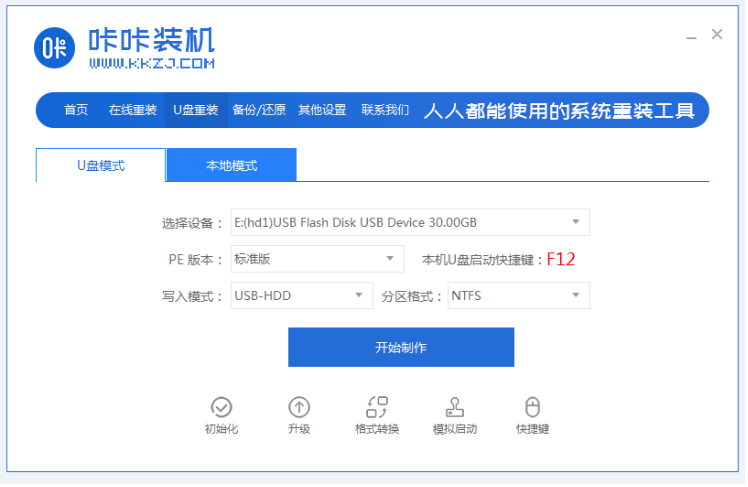The height and width of the screenshot is (487, 748).
Task: Open the 格式转换 format conversion icon
Action: click(x=378, y=408)
